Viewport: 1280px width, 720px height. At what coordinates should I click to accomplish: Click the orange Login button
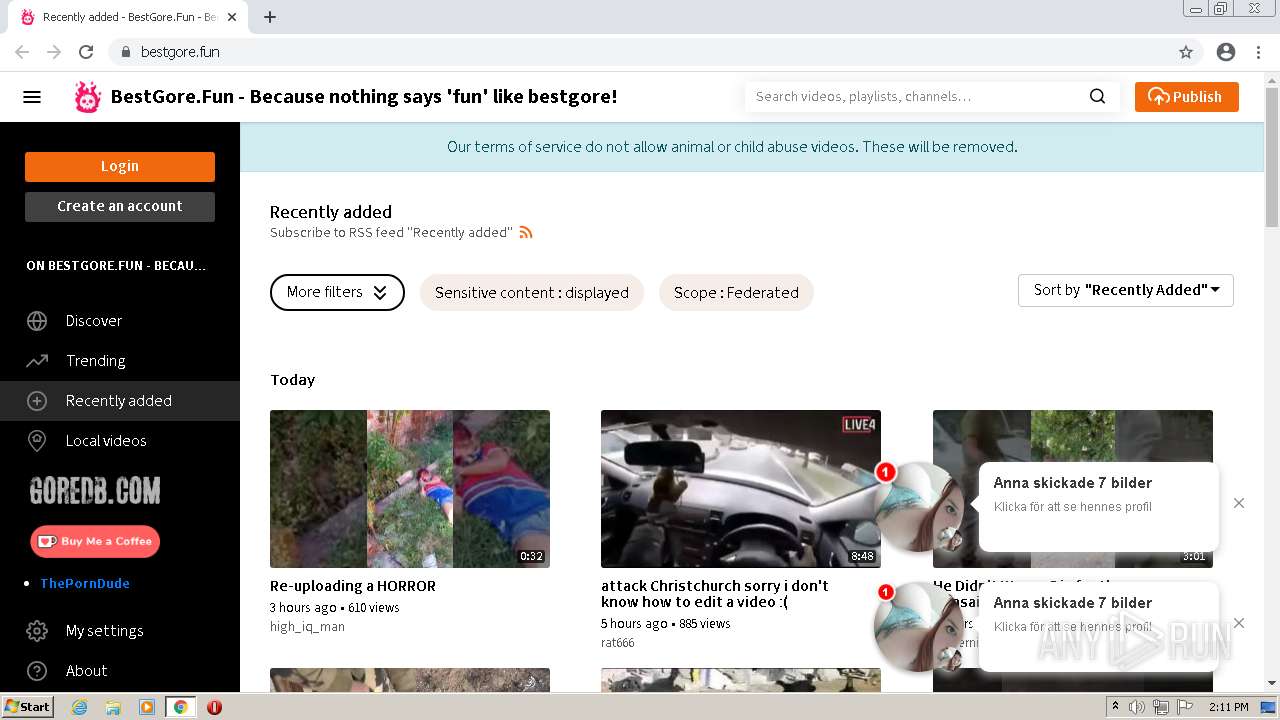click(120, 167)
